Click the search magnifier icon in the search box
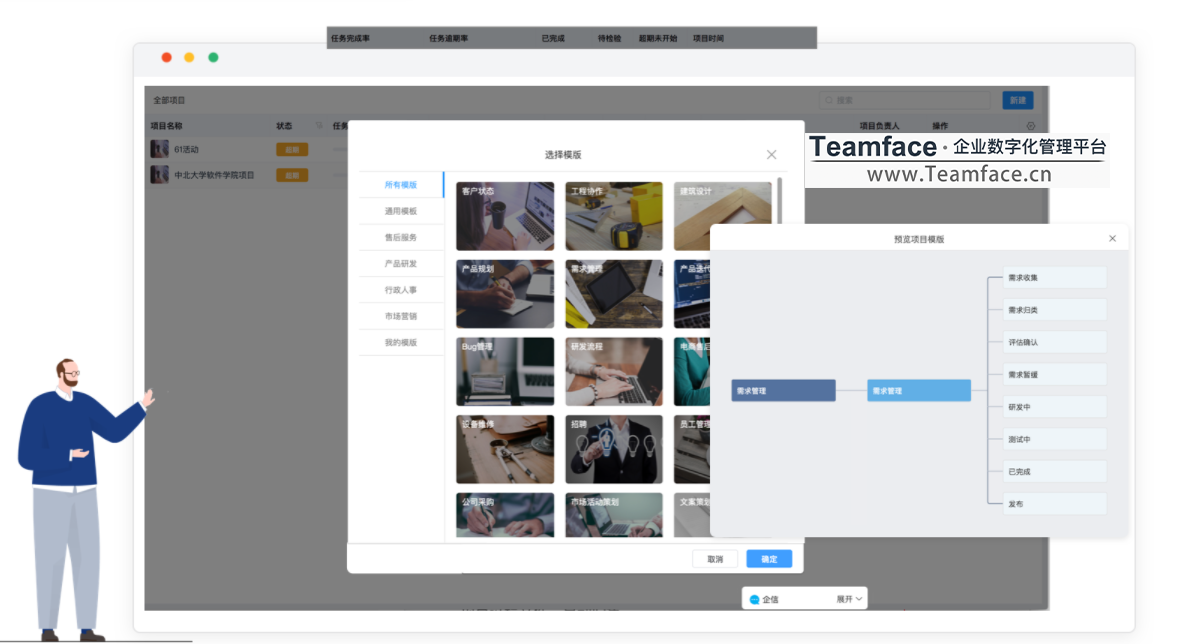Viewport: 1180px width, 644px height. (x=829, y=100)
